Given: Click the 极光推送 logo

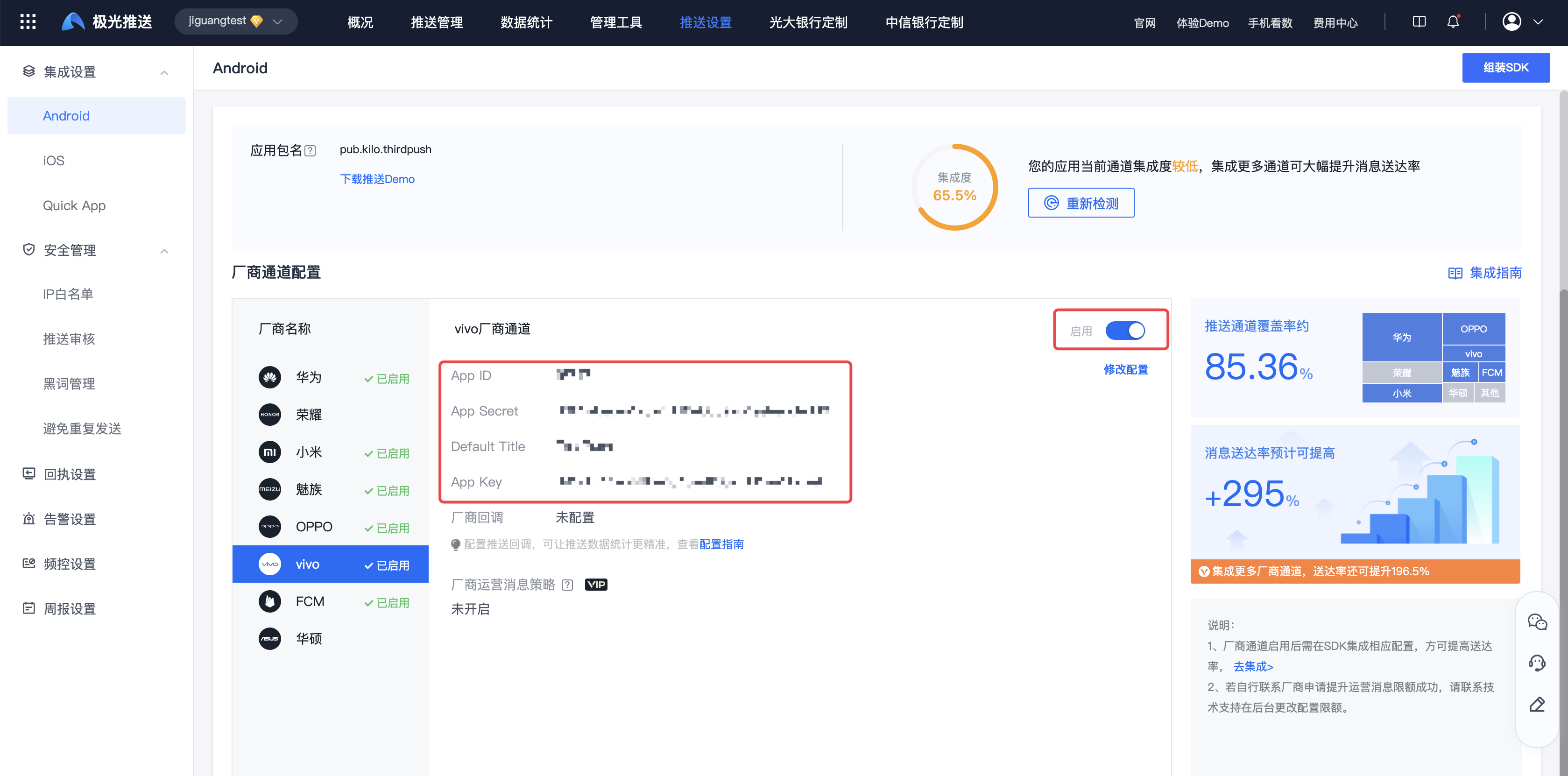Looking at the screenshot, I should click(x=107, y=22).
